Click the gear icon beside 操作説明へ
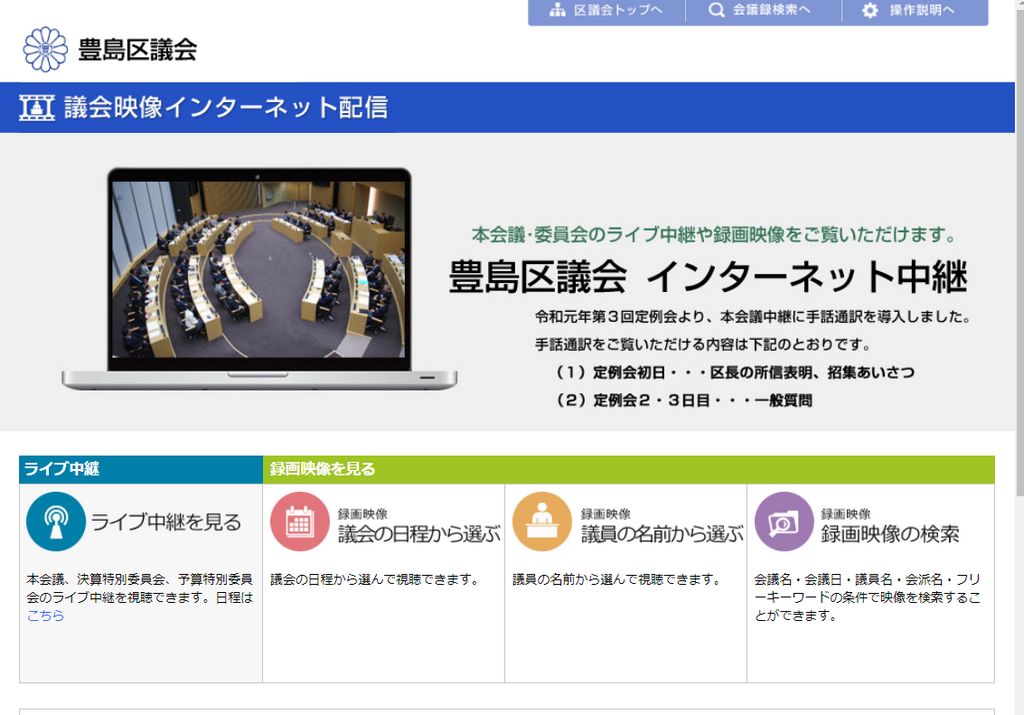The image size is (1024, 715). tap(870, 10)
